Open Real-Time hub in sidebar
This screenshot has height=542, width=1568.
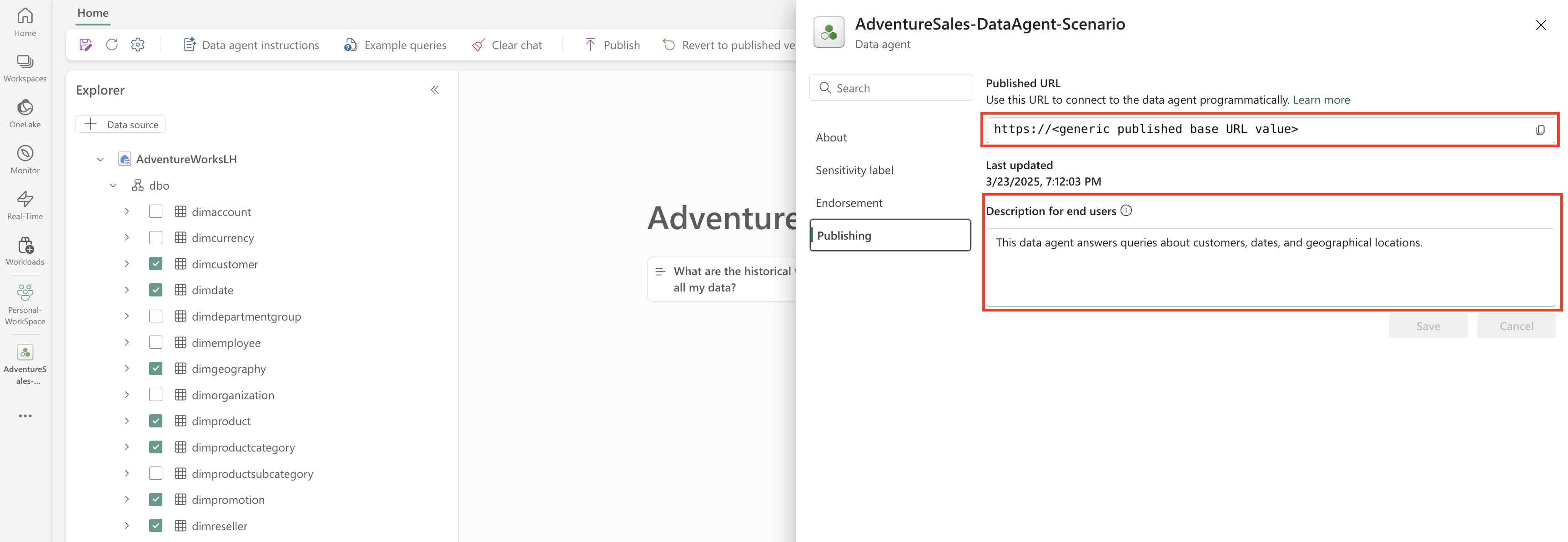[25, 206]
